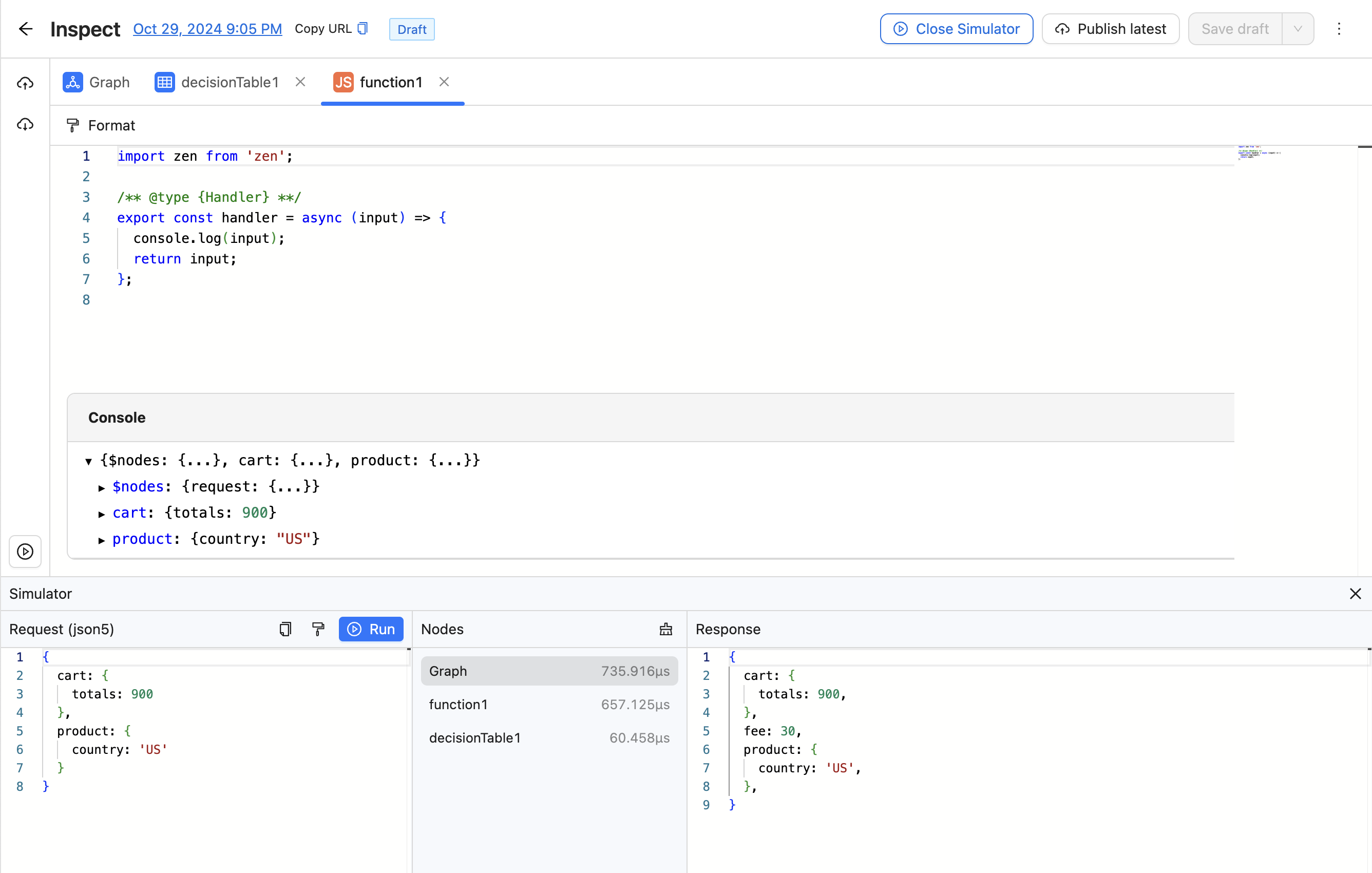Copy the request JSON using clipboard icon

(285, 629)
